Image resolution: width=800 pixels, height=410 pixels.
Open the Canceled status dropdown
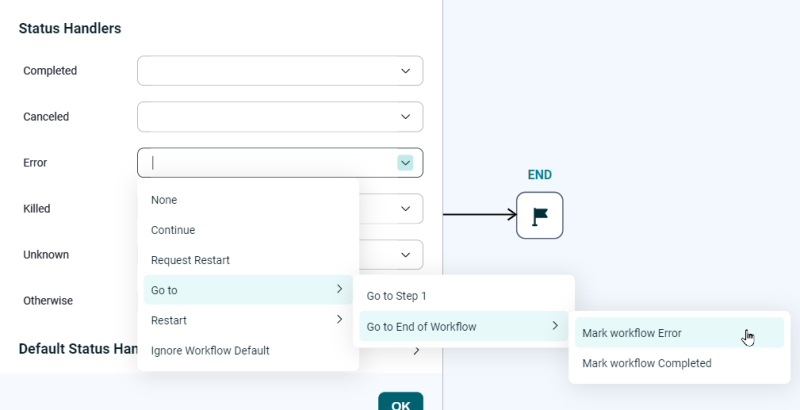(x=279, y=117)
